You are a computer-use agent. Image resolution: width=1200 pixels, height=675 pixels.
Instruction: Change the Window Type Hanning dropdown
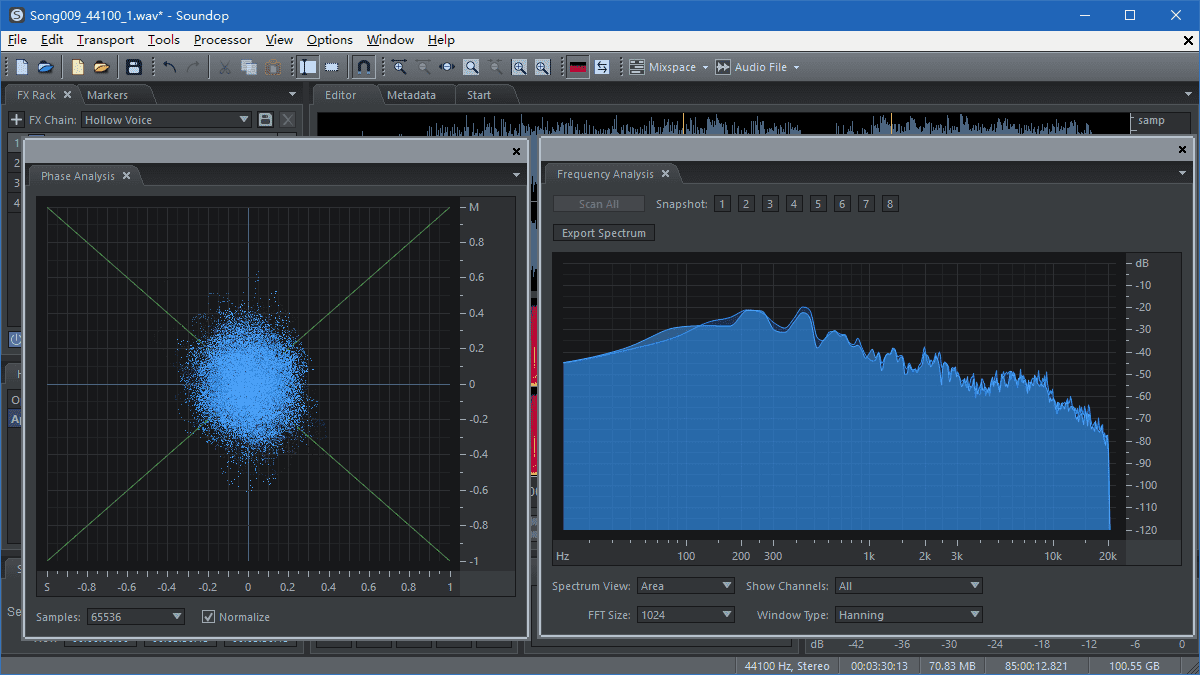(906, 614)
